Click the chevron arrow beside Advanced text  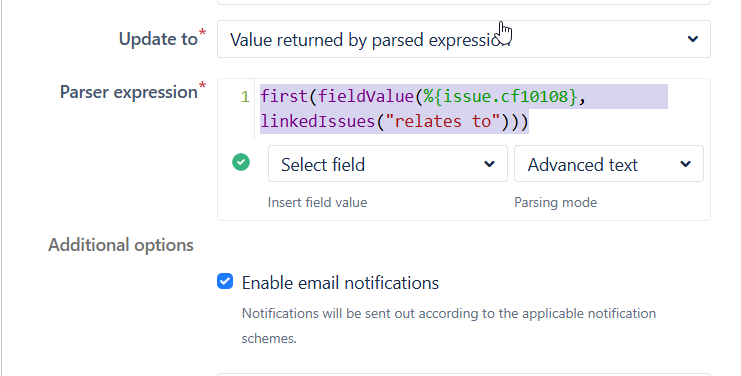click(x=685, y=164)
